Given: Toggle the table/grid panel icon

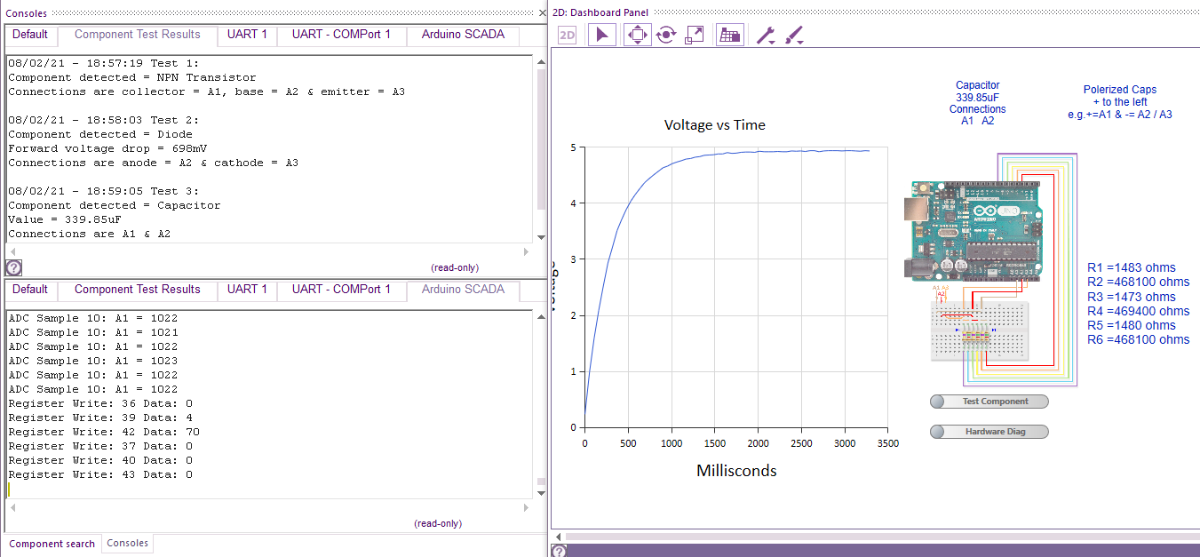Looking at the screenshot, I should 730,35.
